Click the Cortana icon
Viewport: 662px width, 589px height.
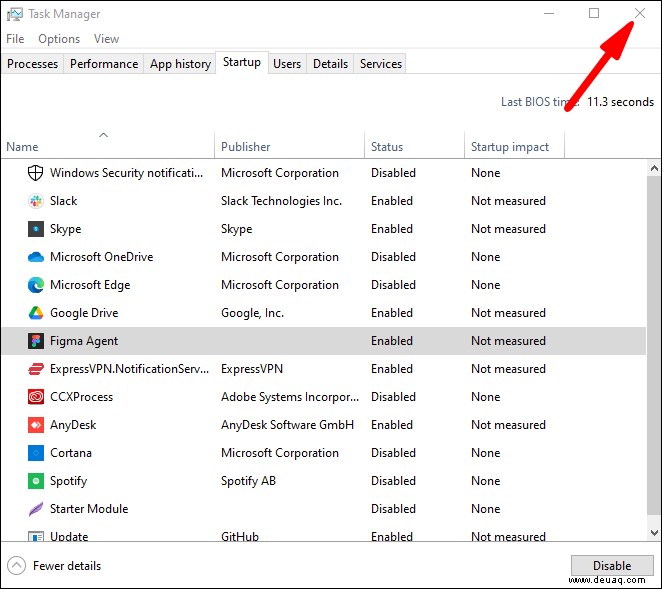pos(35,453)
